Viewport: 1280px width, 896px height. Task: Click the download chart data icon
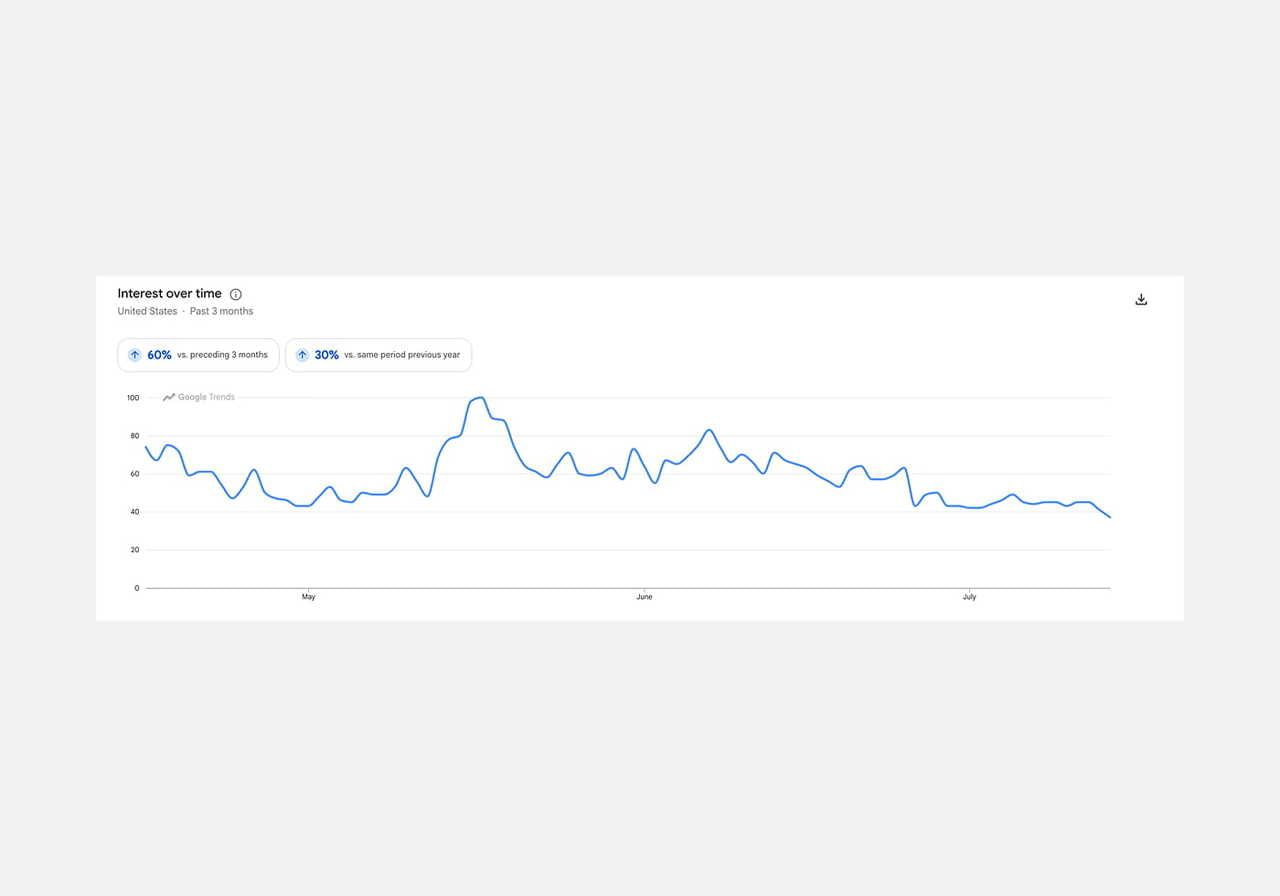click(x=1141, y=299)
